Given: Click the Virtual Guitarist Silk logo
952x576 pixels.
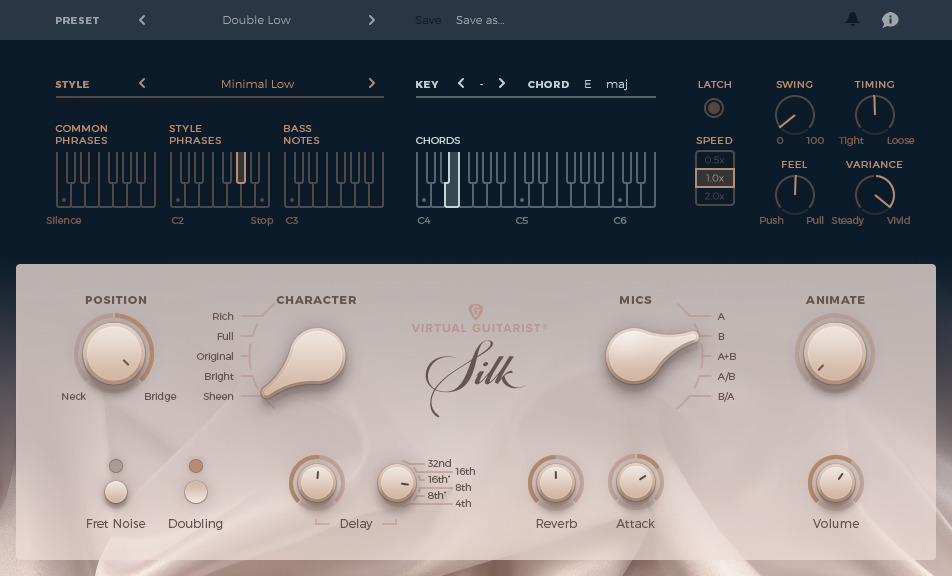Looking at the screenshot, I should (x=478, y=359).
